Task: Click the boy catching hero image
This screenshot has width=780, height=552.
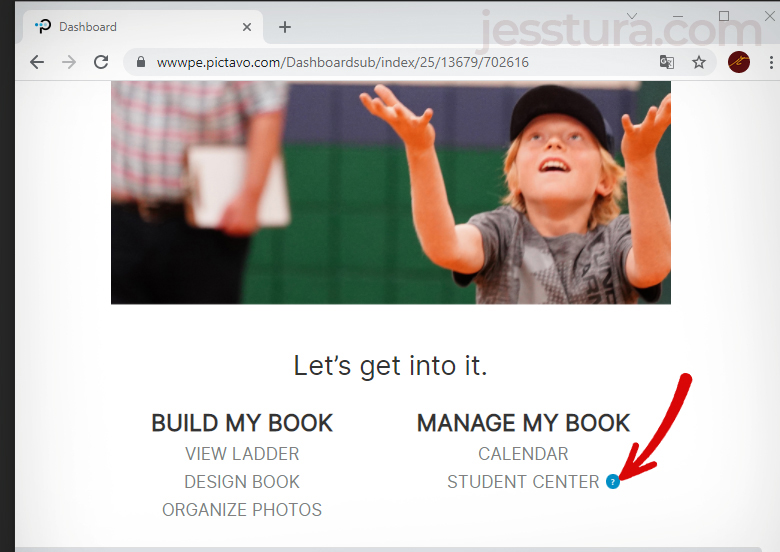Action: pyautogui.click(x=390, y=192)
